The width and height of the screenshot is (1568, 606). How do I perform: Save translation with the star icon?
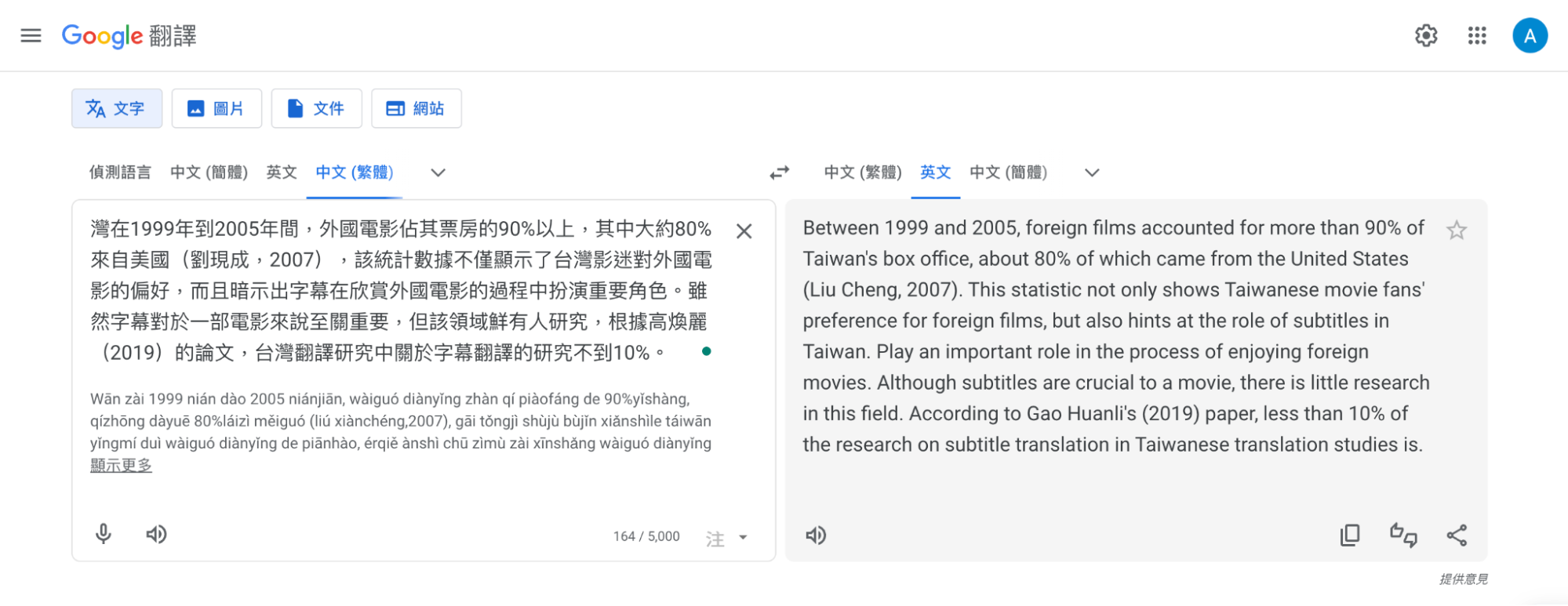[1457, 230]
